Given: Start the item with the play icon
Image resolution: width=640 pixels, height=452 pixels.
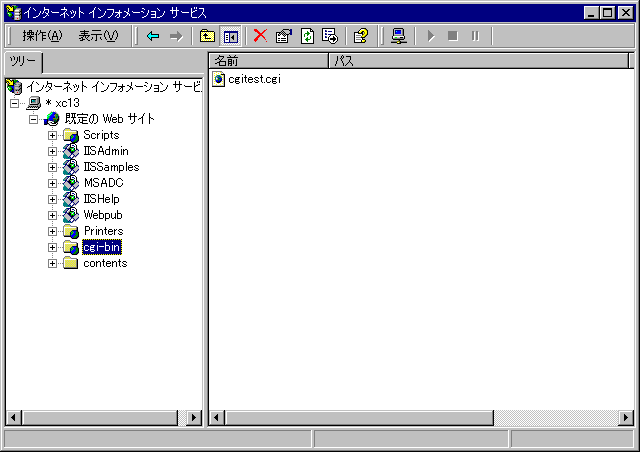Looking at the screenshot, I should [x=431, y=36].
